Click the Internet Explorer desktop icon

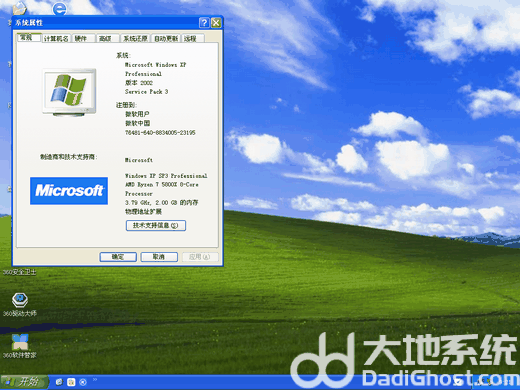point(60,9)
